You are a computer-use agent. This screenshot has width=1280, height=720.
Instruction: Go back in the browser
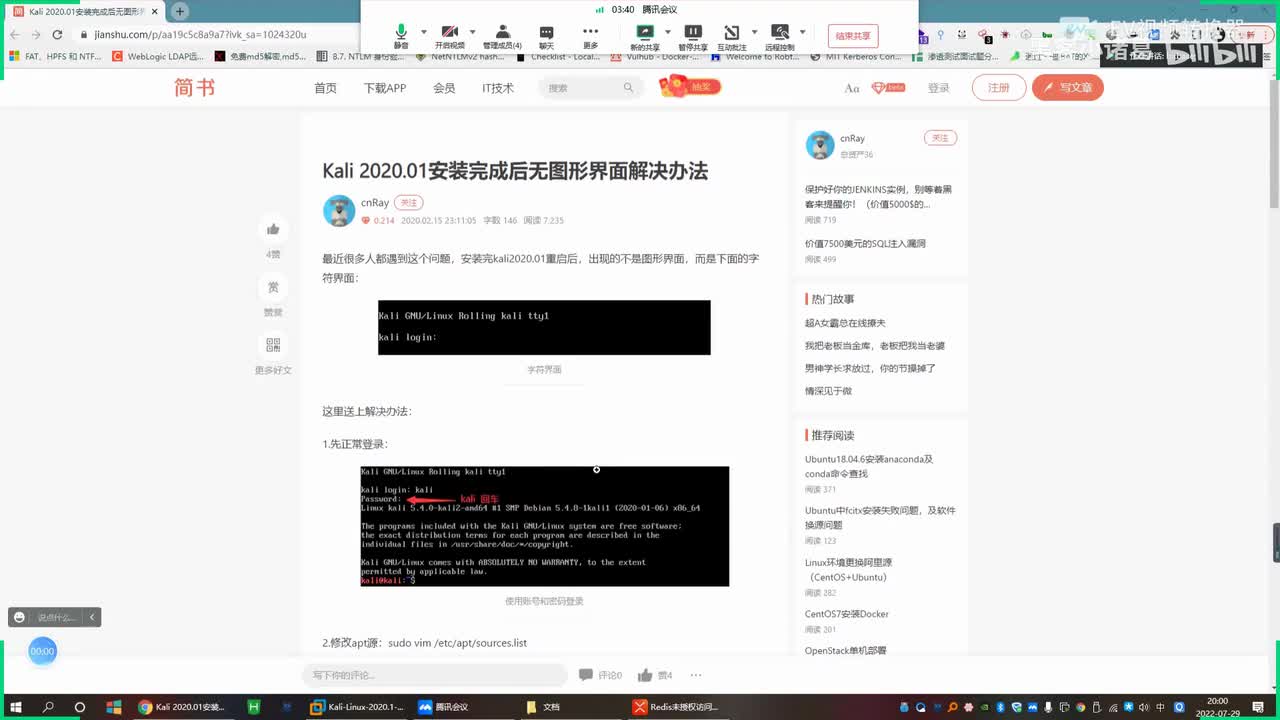click(13, 34)
